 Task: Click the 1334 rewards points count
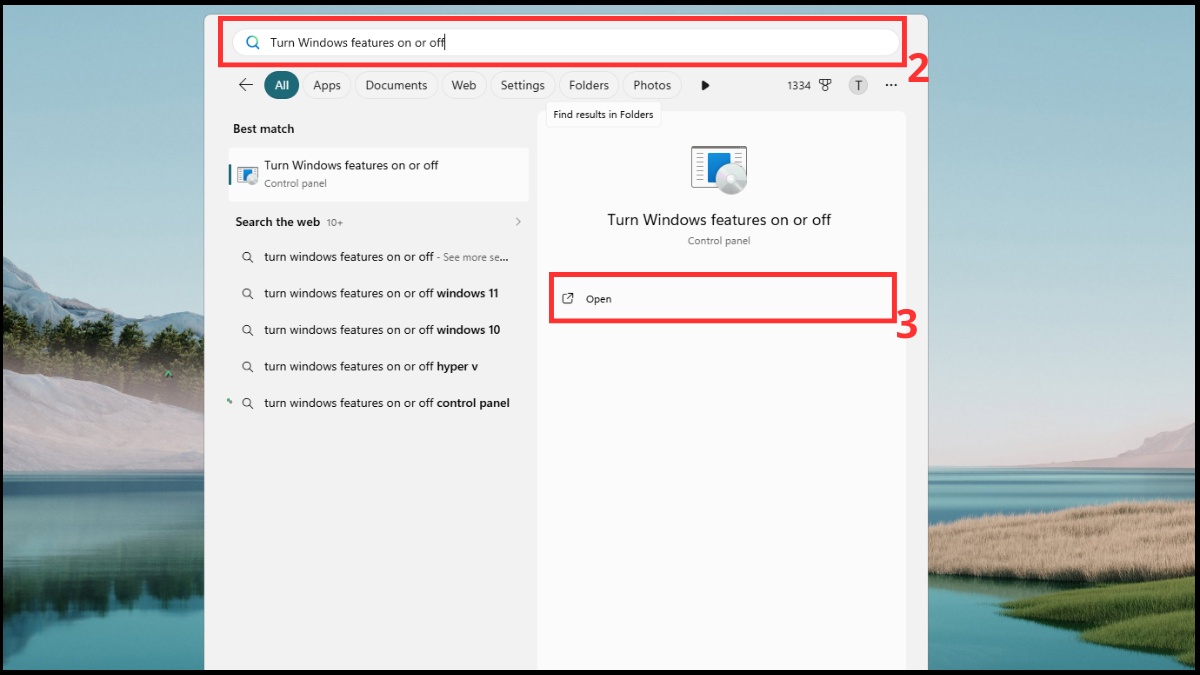pos(798,86)
